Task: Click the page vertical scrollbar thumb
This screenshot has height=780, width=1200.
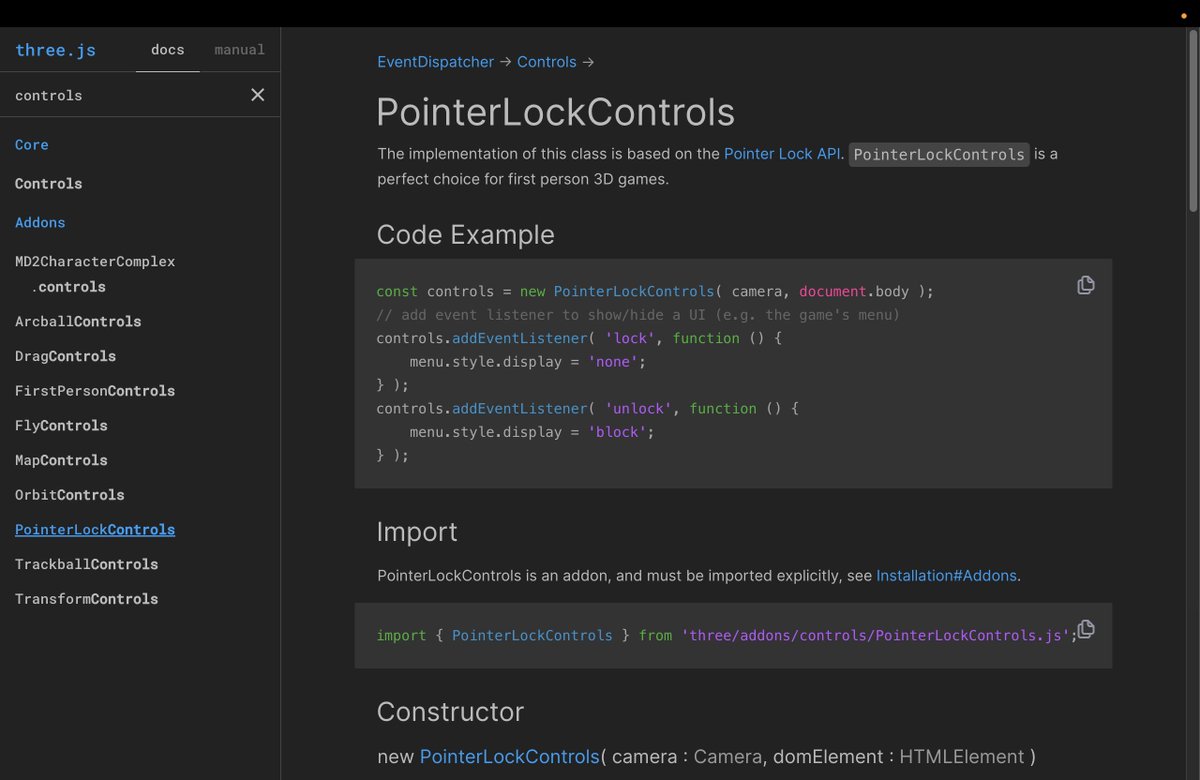Action: tap(1192, 121)
